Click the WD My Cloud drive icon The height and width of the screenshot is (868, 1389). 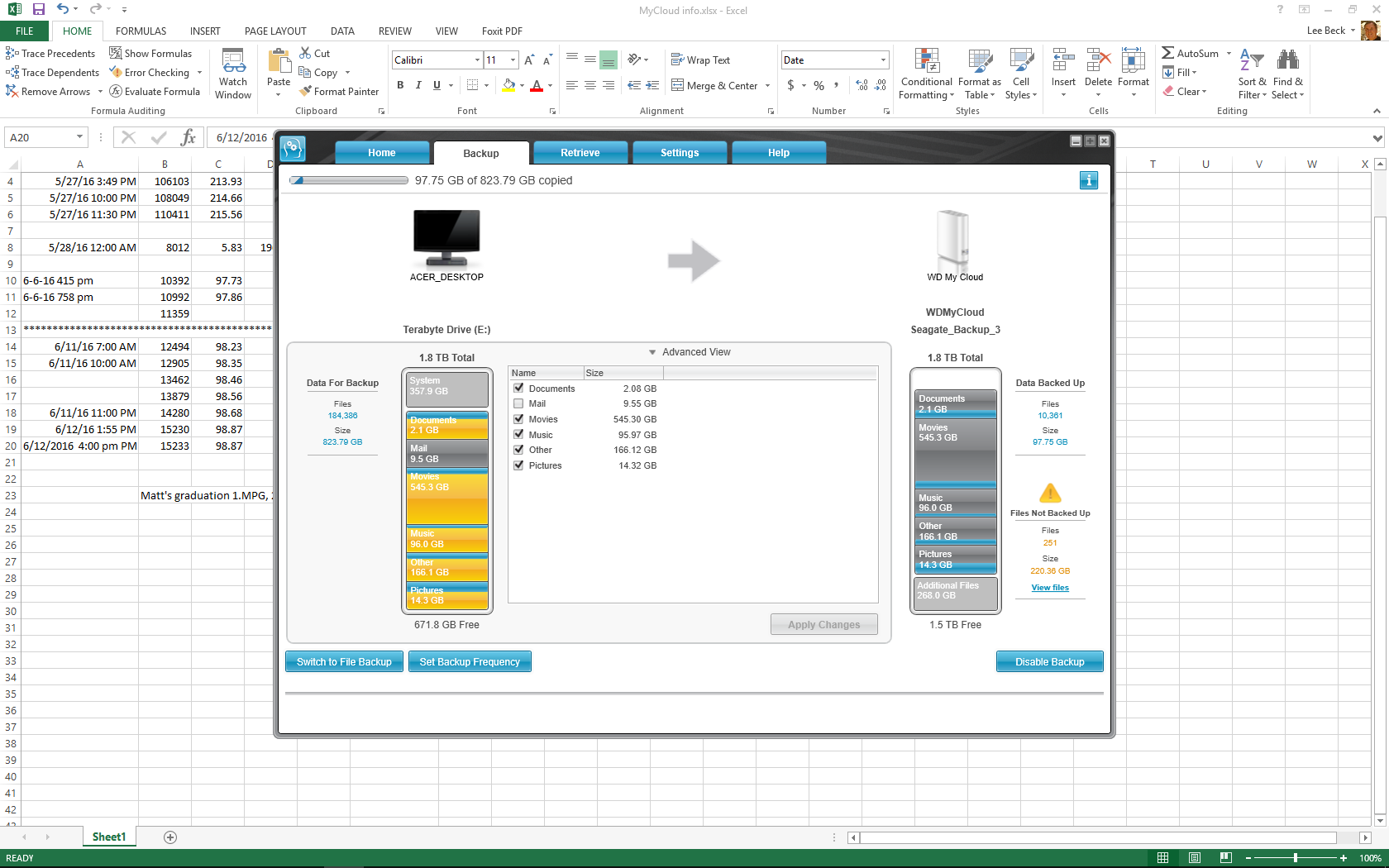tap(952, 238)
